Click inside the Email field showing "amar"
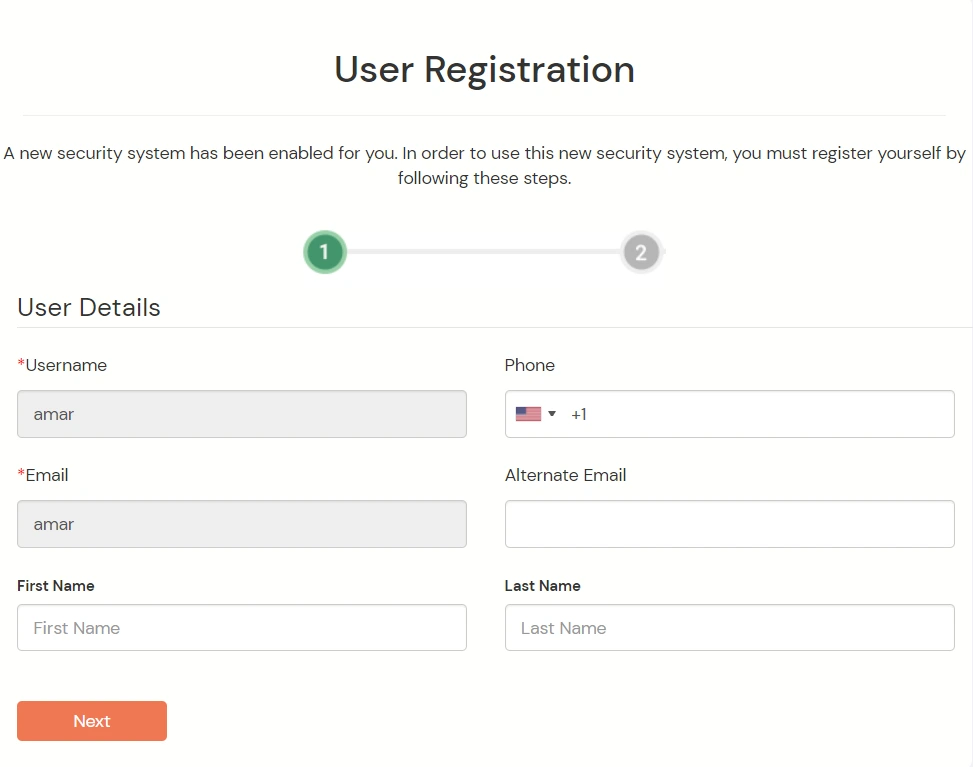 (240, 523)
